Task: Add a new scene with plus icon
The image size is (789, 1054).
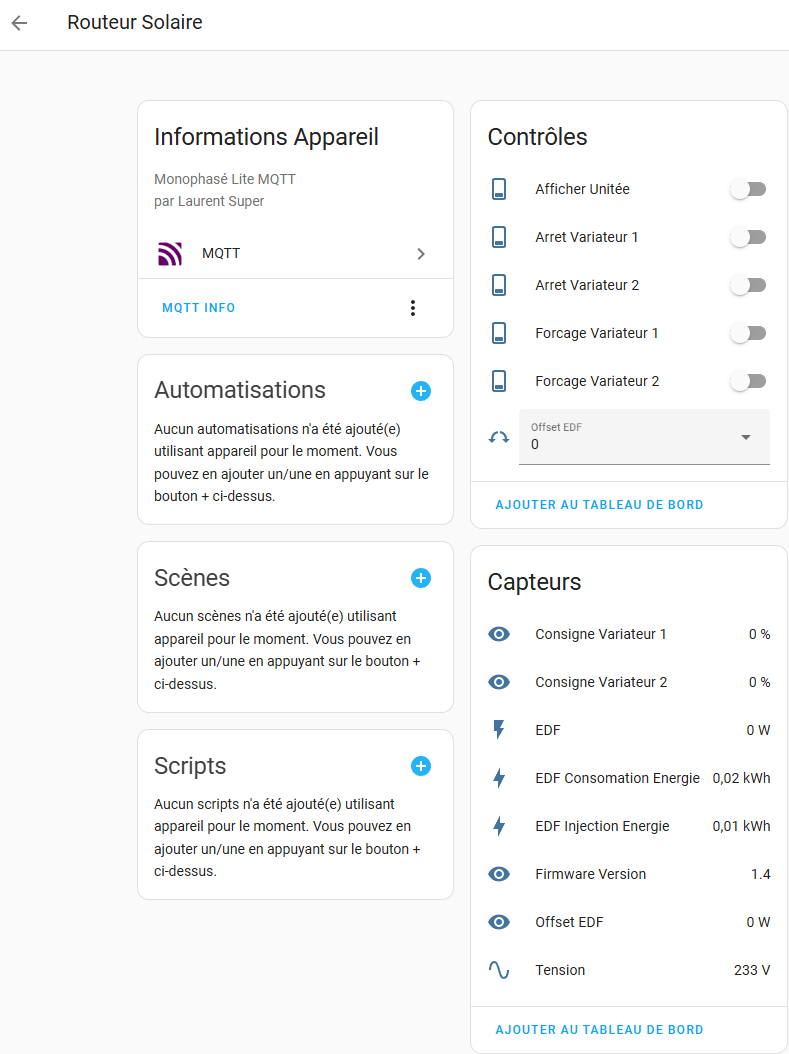Action: (421, 578)
